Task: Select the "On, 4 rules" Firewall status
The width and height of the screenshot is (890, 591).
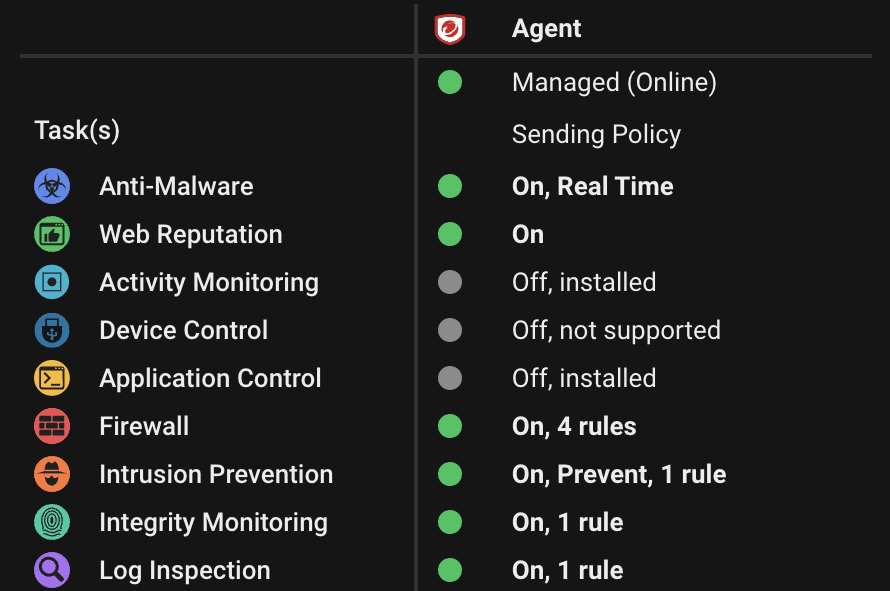Action: 574,426
